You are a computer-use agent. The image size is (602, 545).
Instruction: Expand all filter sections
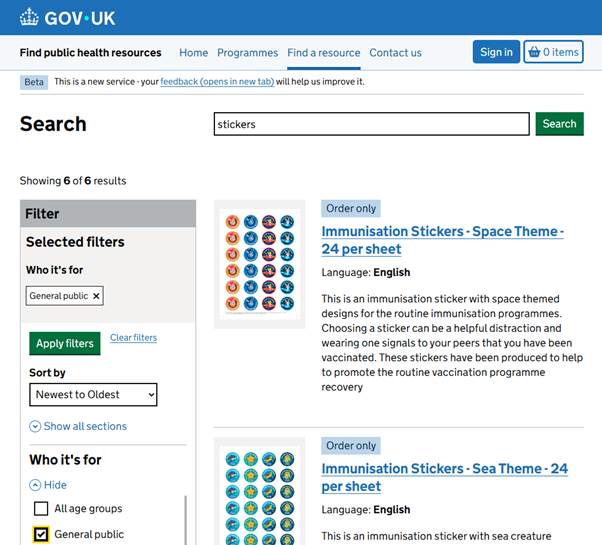[85, 427]
